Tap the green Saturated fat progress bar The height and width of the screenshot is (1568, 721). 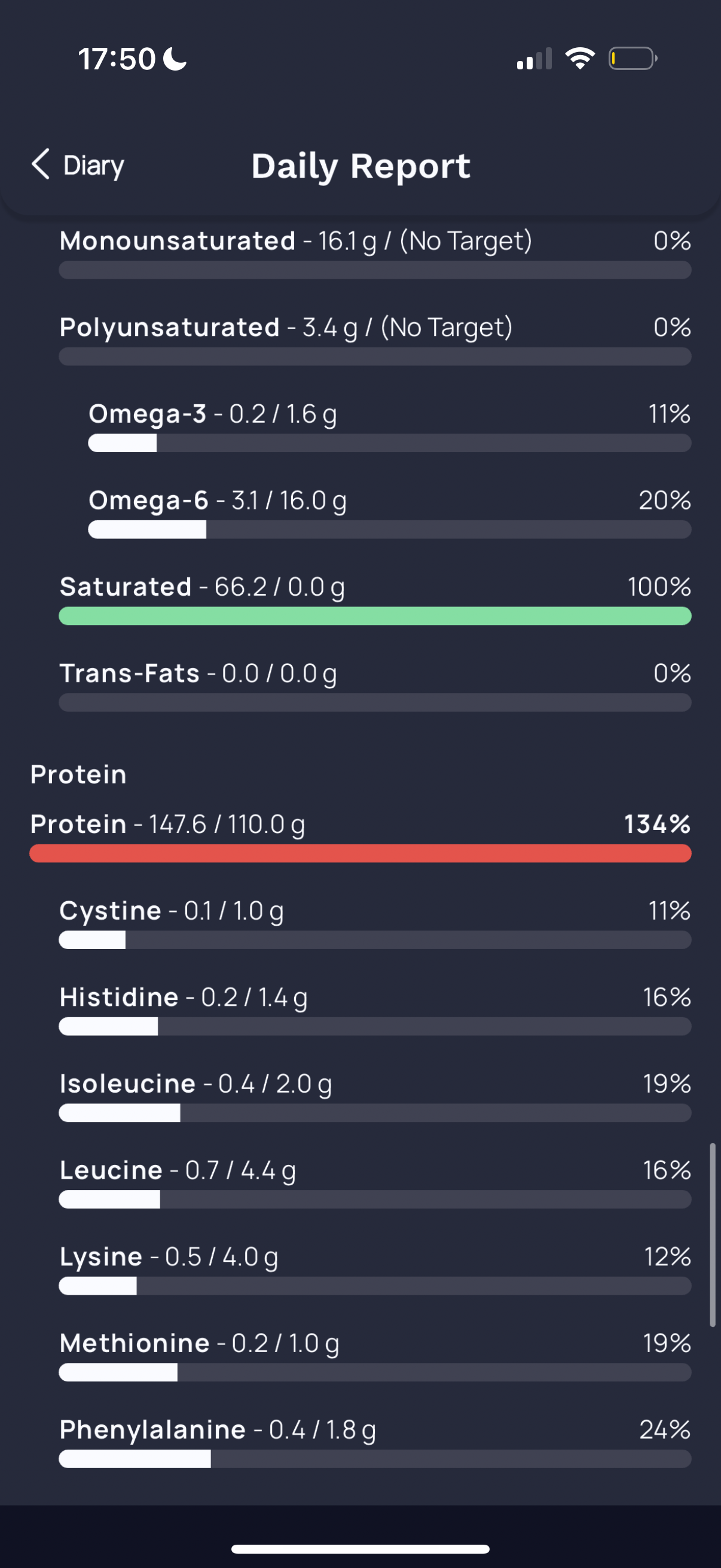coord(375,616)
